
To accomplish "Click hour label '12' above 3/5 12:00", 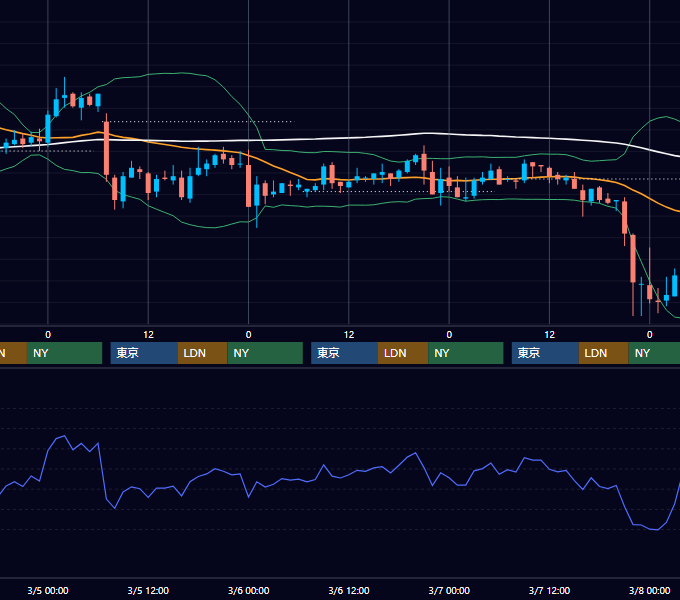I will (x=148, y=335).
